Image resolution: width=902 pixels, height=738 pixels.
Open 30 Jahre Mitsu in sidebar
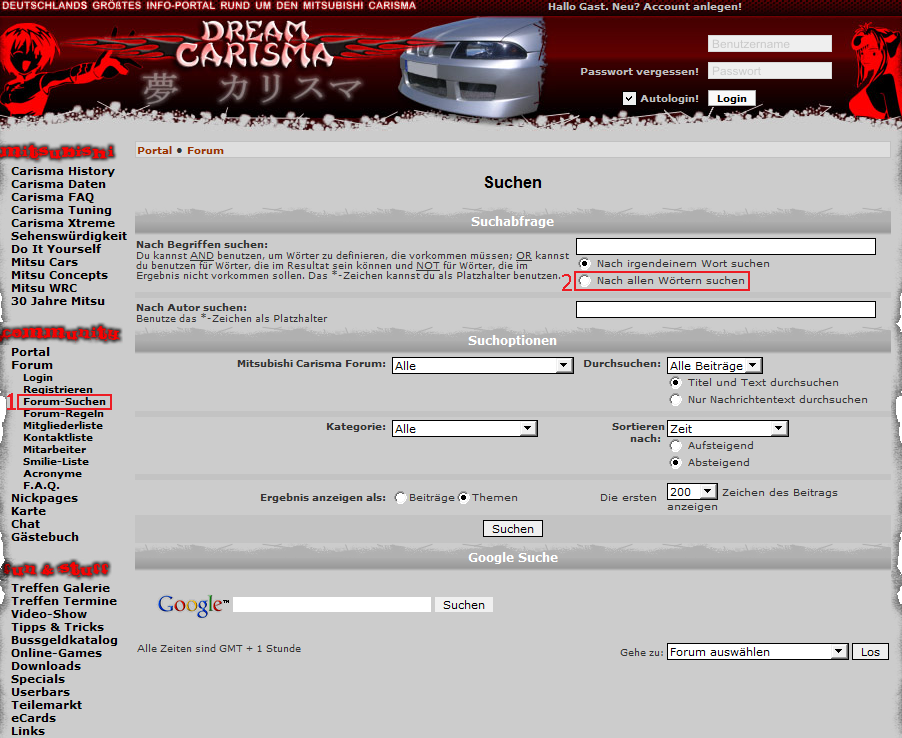58,301
